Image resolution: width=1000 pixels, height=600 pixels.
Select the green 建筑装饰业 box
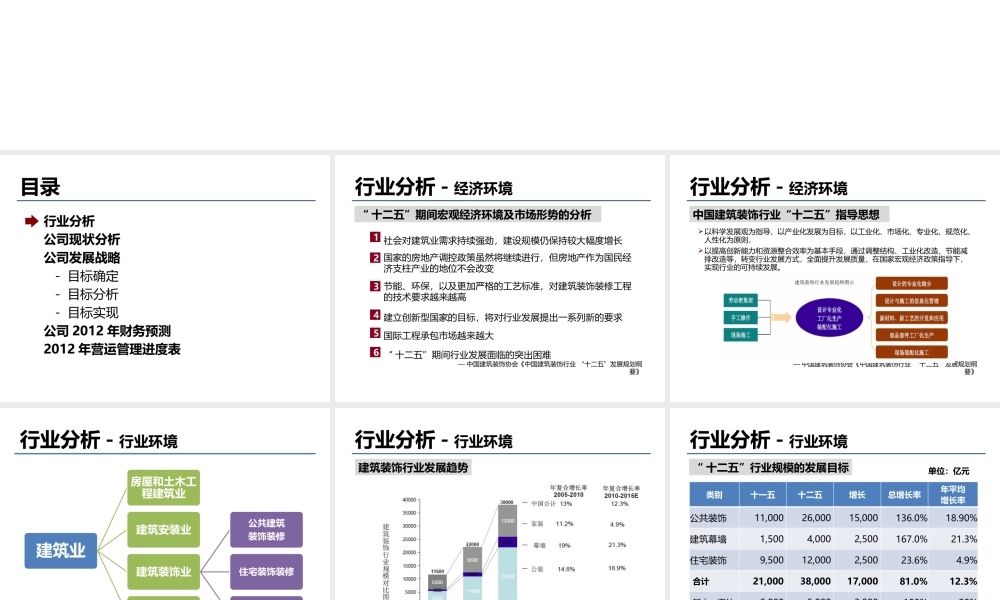tap(163, 571)
